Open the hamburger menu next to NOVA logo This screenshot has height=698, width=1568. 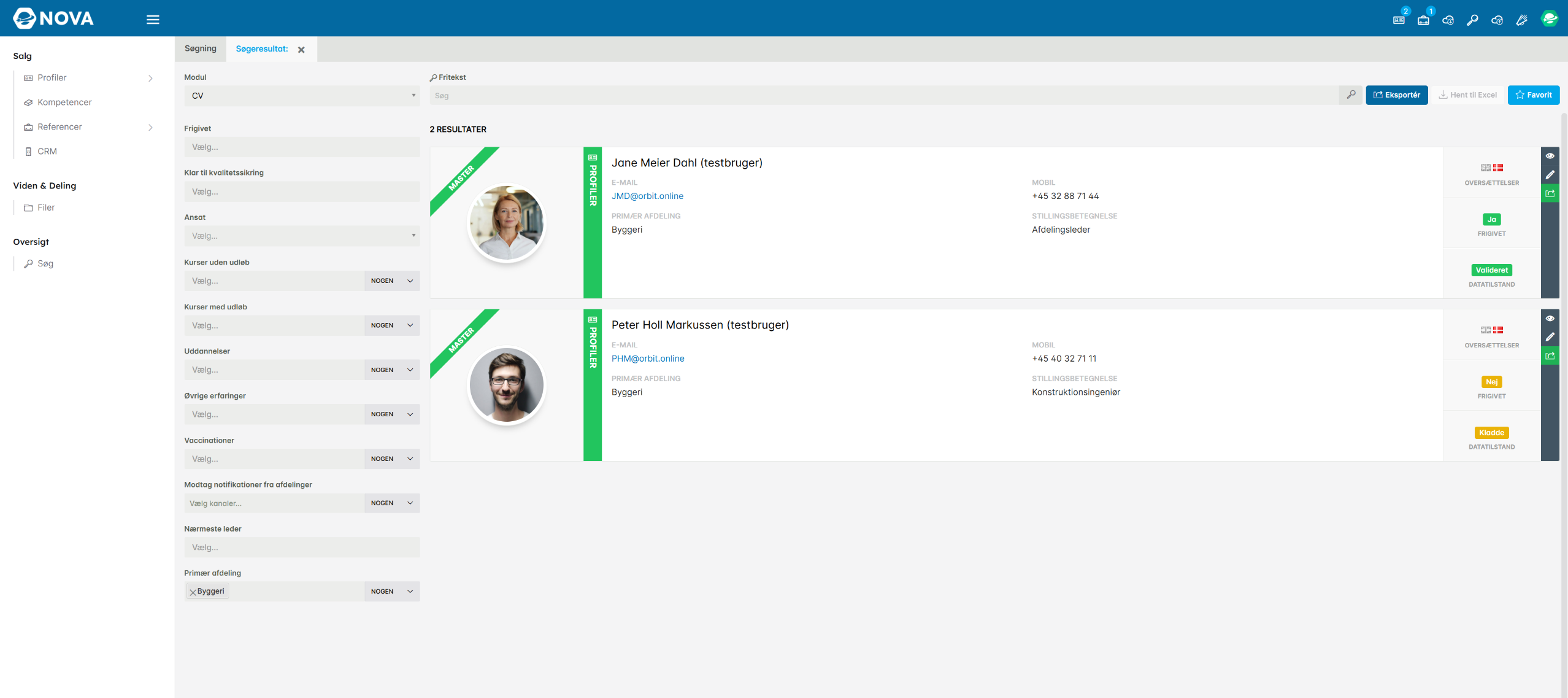[153, 20]
